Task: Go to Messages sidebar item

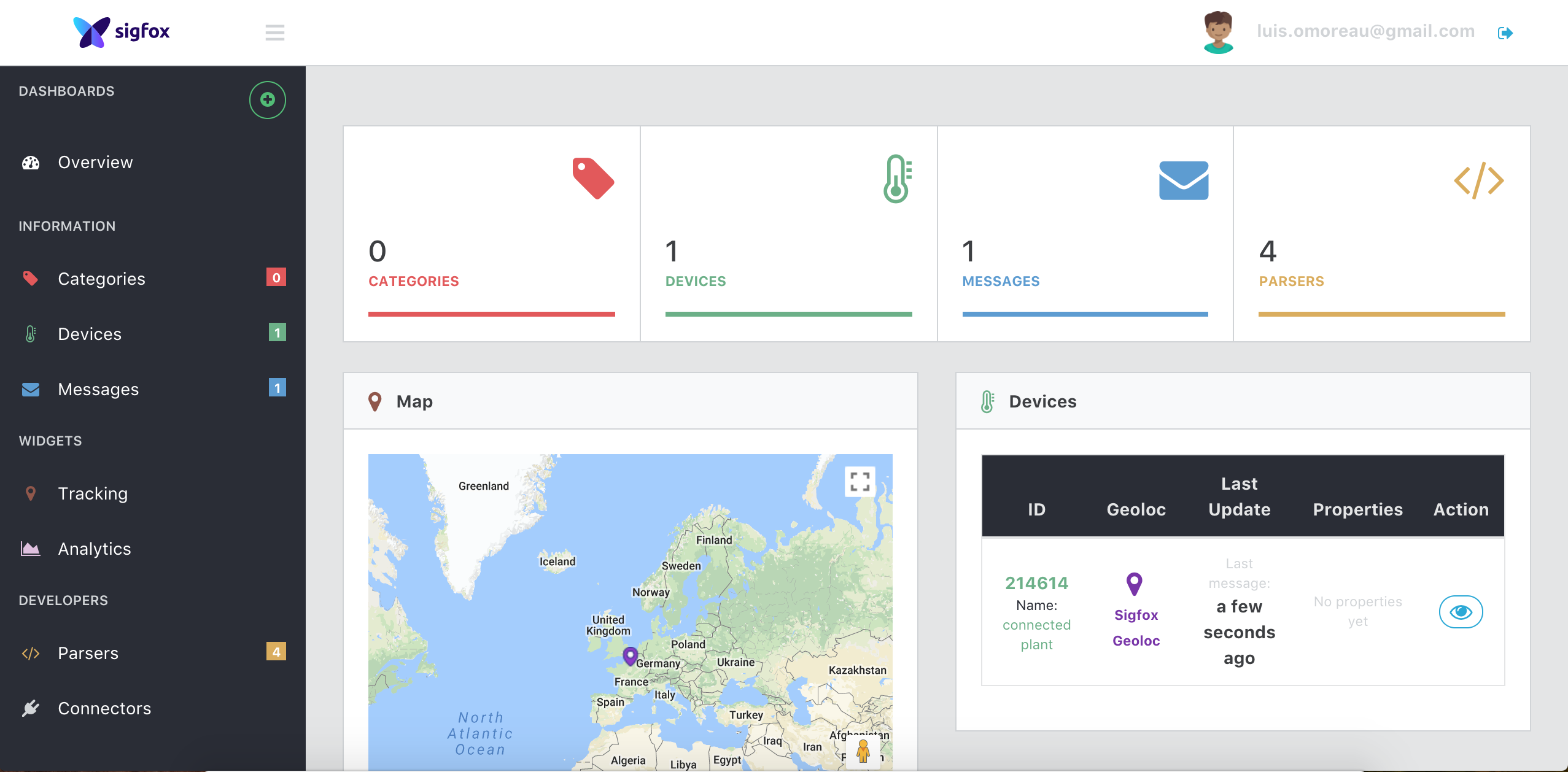Action: tap(98, 389)
